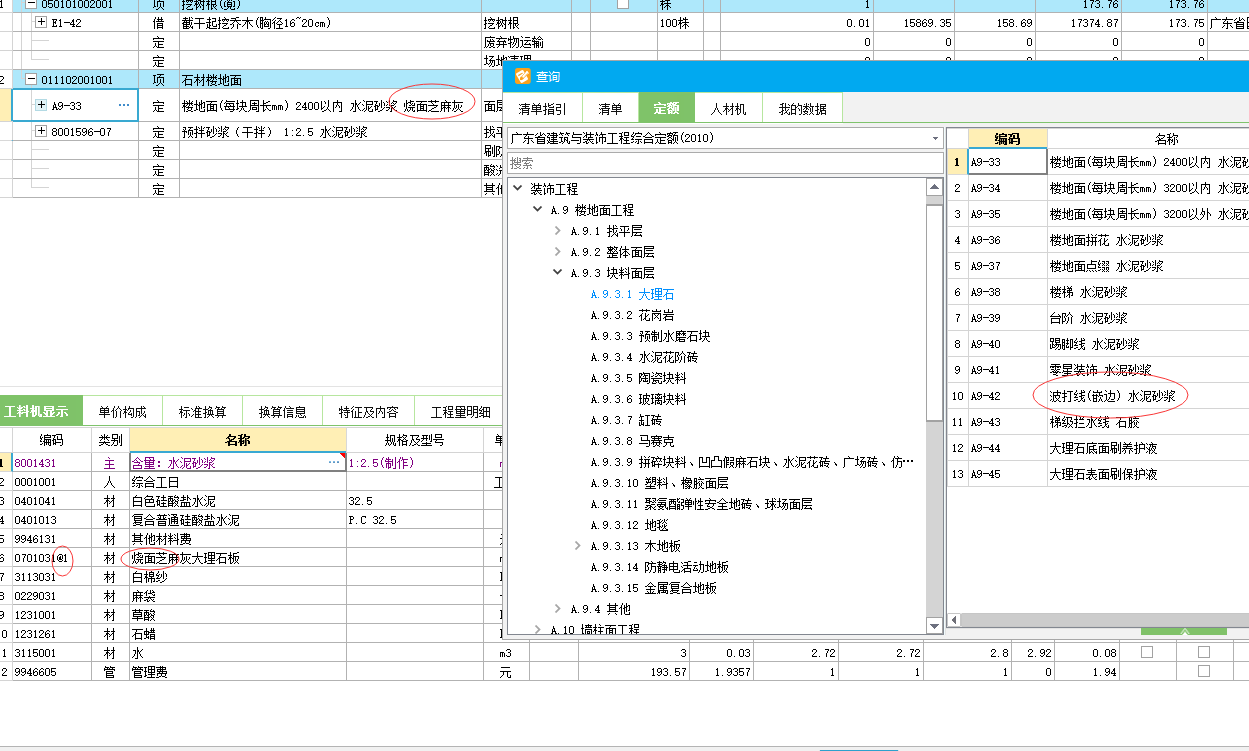Select the A9-40 踢脚线 水泥砂浆 row

coord(1098,344)
